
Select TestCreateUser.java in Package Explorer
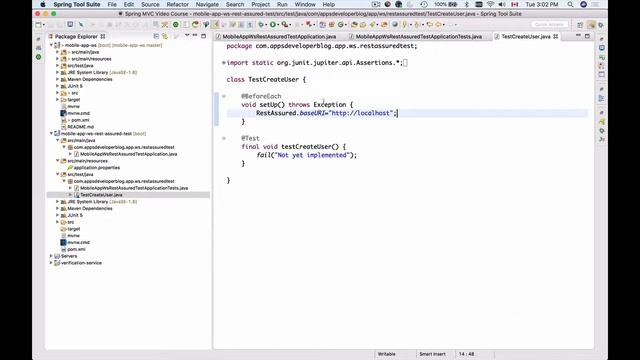(101, 195)
